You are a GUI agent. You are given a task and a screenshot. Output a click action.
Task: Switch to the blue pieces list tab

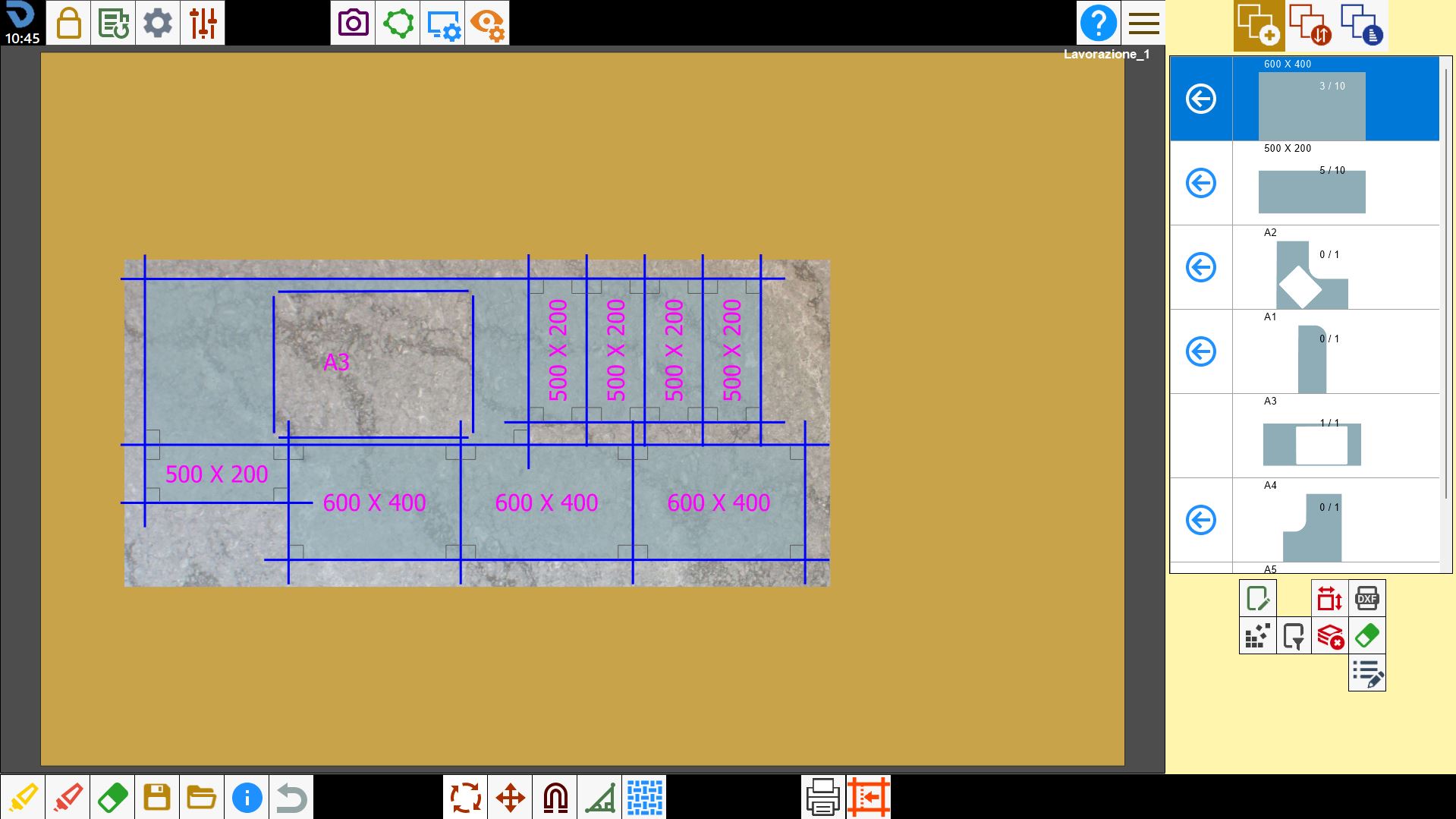(x=1362, y=25)
